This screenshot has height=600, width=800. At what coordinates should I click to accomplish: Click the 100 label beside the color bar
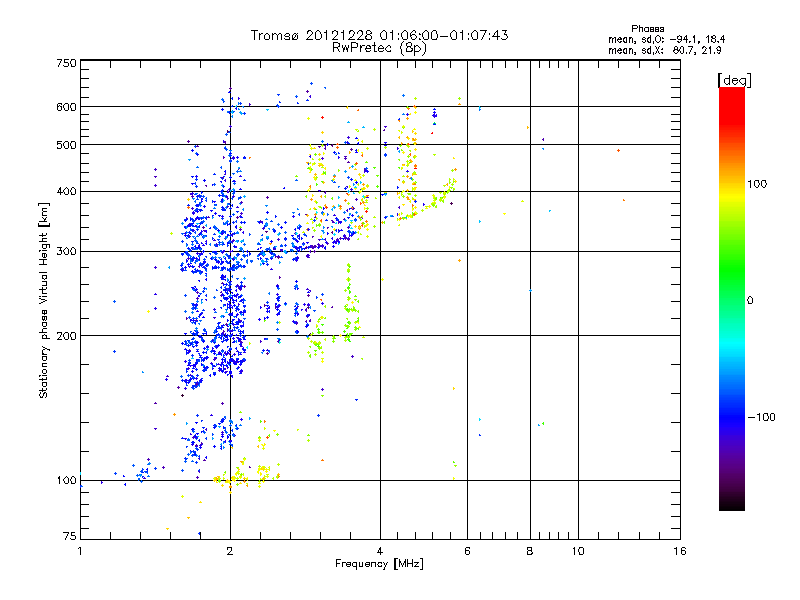pyautogui.click(x=757, y=184)
